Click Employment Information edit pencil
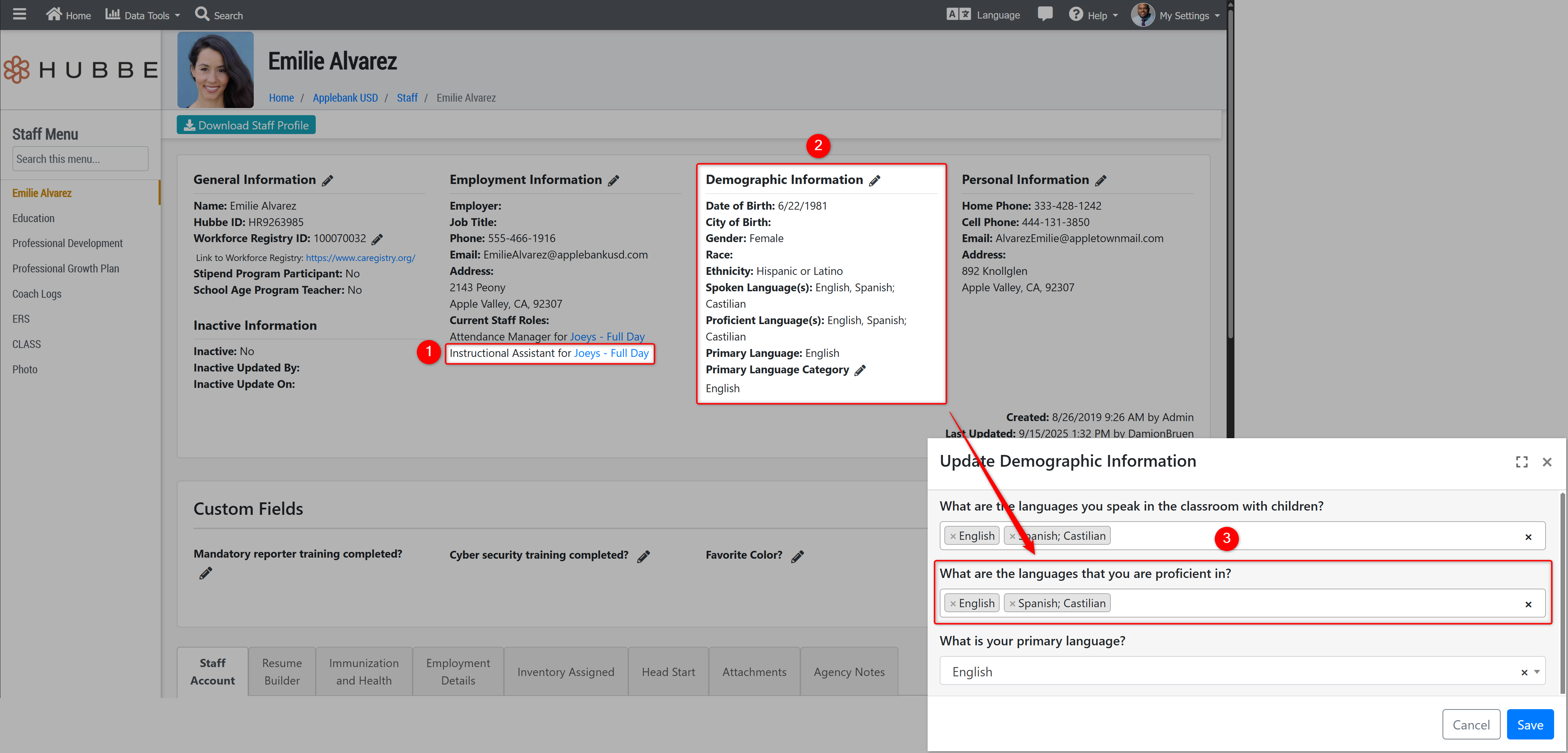 614,180
